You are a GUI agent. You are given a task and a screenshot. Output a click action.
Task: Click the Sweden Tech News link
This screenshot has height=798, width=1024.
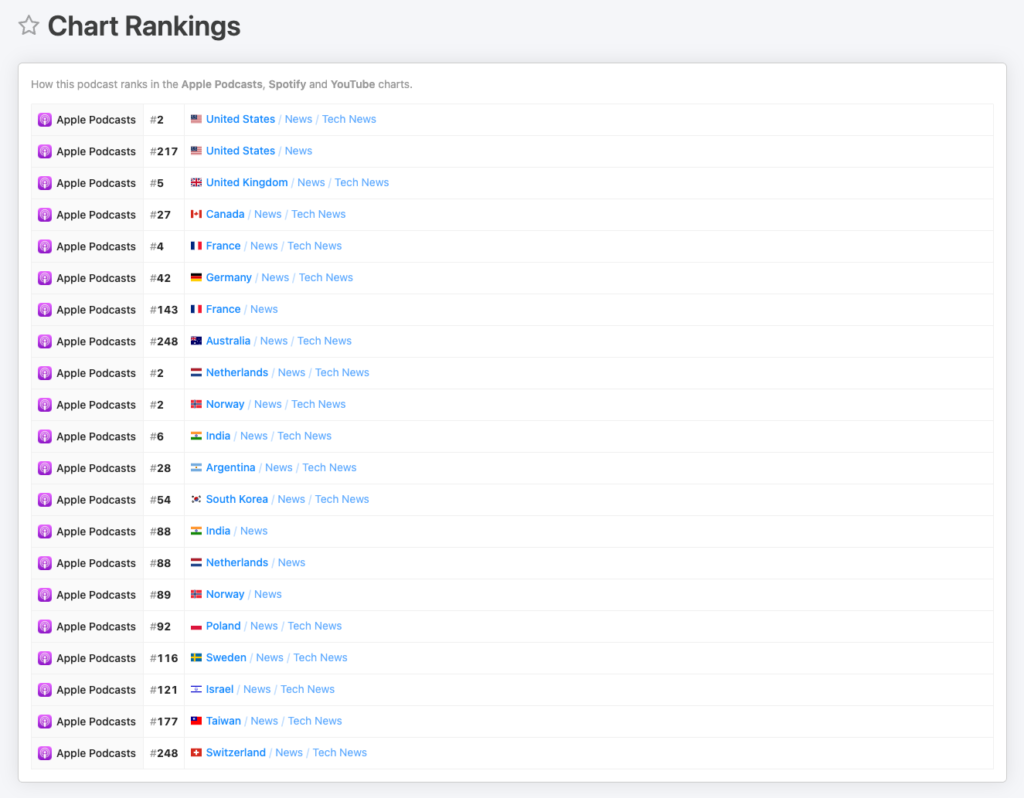tap(320, 657)
